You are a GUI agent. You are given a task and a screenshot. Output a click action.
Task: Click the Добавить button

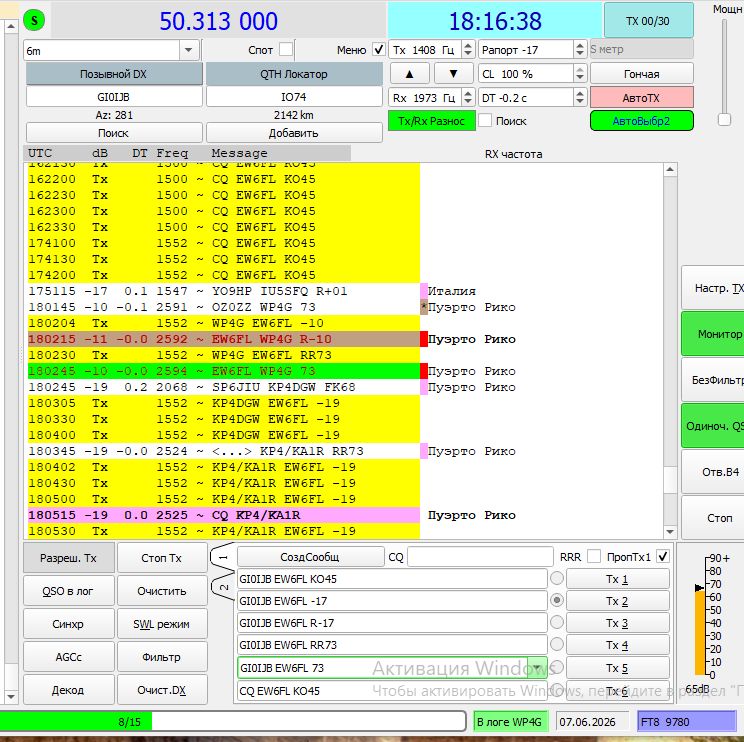click(294, 133)
